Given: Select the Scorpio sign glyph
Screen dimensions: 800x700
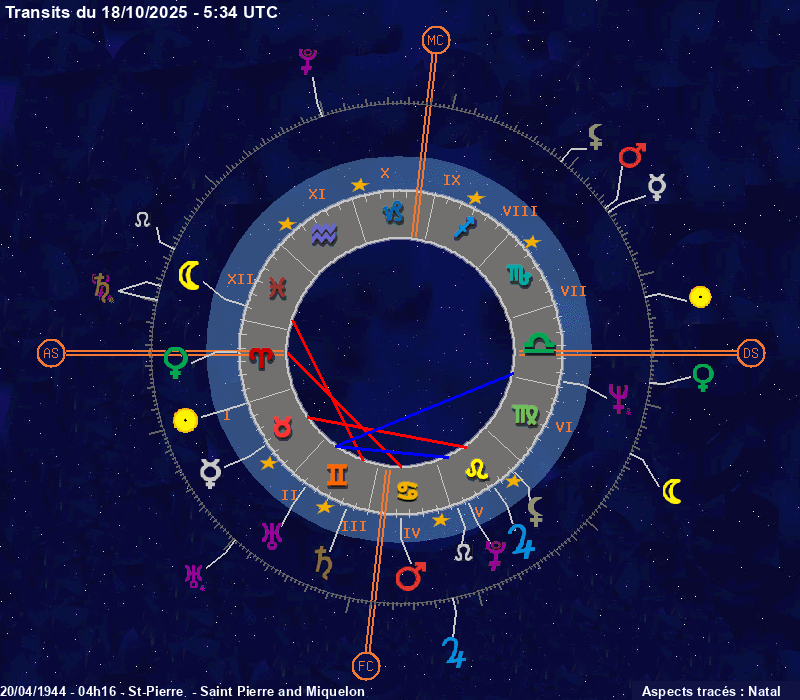Looking at the screenshot, I should (x=518, y=272).
